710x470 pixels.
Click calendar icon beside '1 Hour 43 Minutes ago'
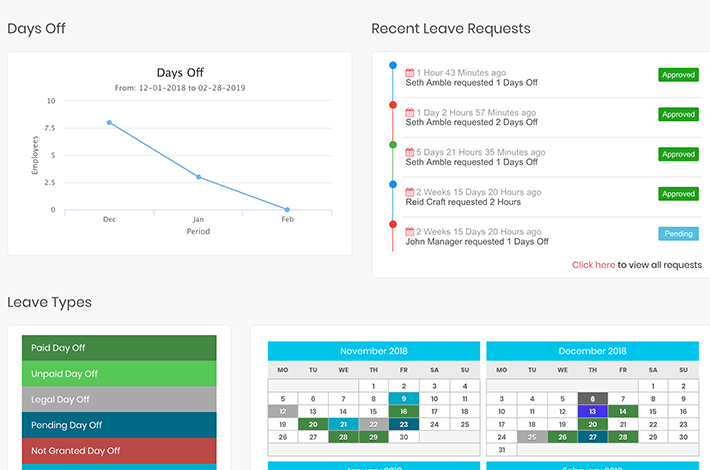410,73
